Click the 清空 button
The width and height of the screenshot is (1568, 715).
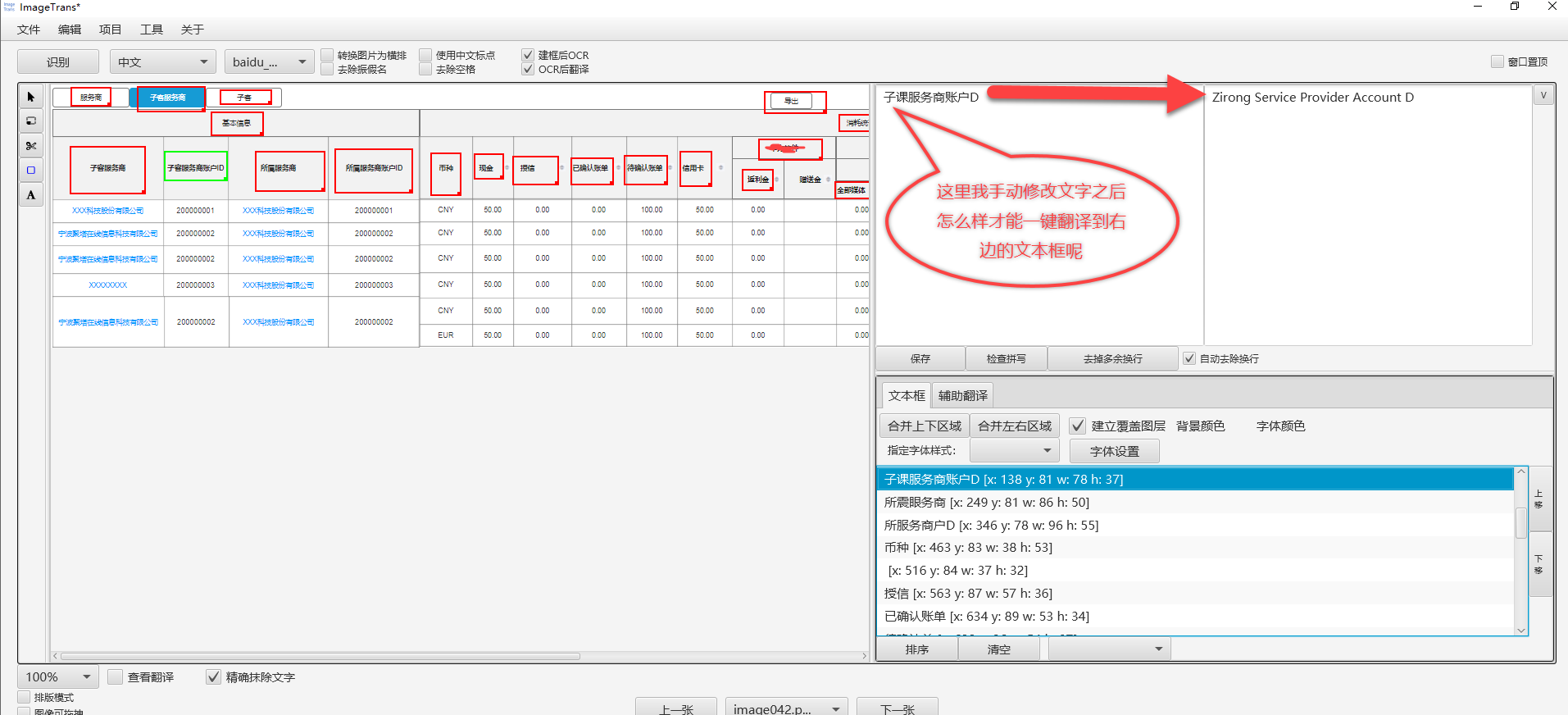coord(999,649)
